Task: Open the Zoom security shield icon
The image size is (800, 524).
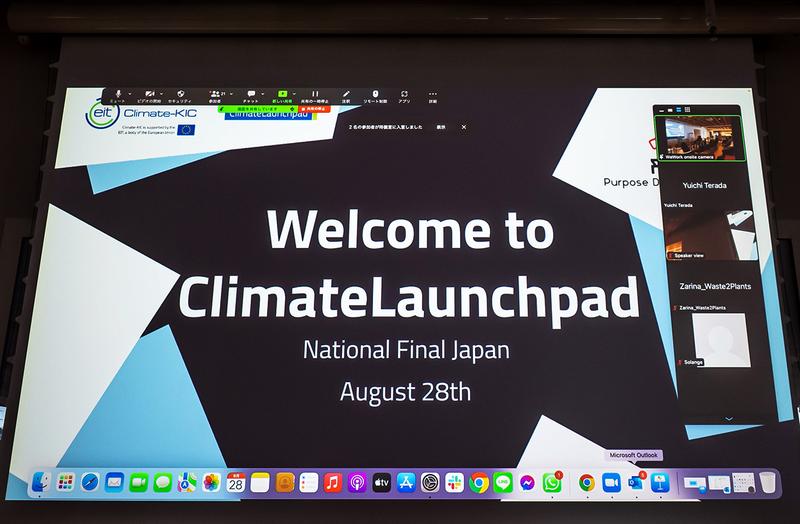Action: 180,94
